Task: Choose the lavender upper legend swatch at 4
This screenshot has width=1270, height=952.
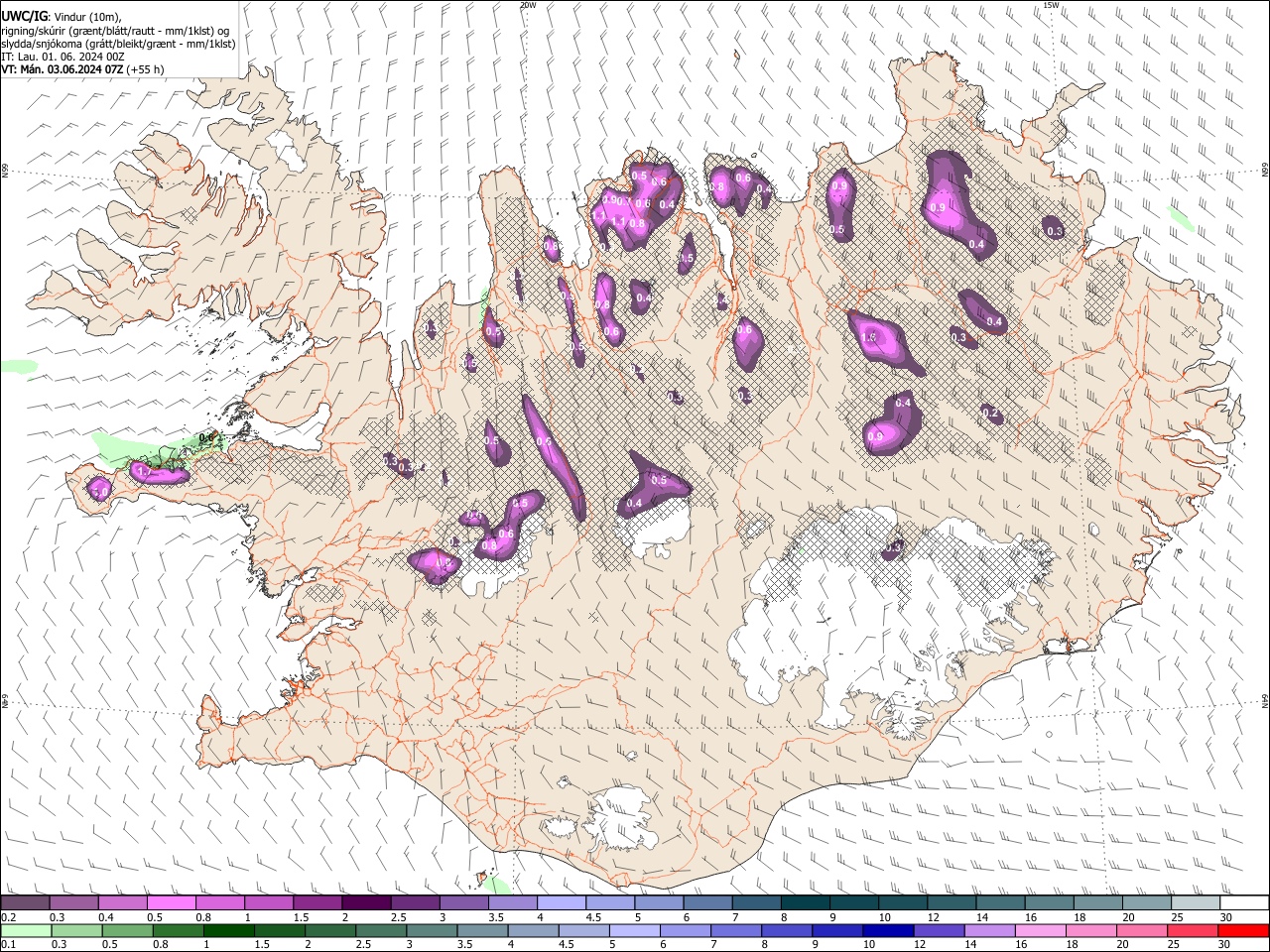Action: pos(560,902)
